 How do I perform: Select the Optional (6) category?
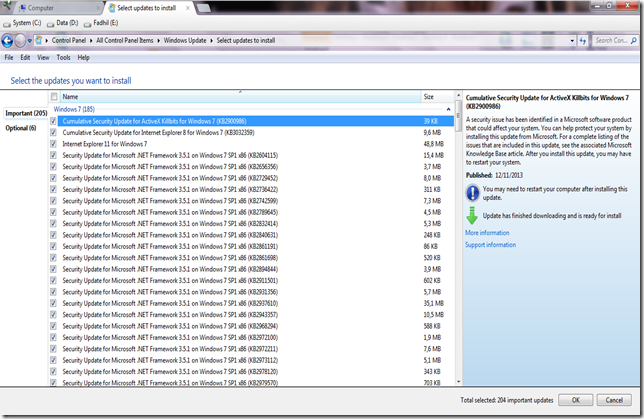pyautogui.click(x=21, y=128)
